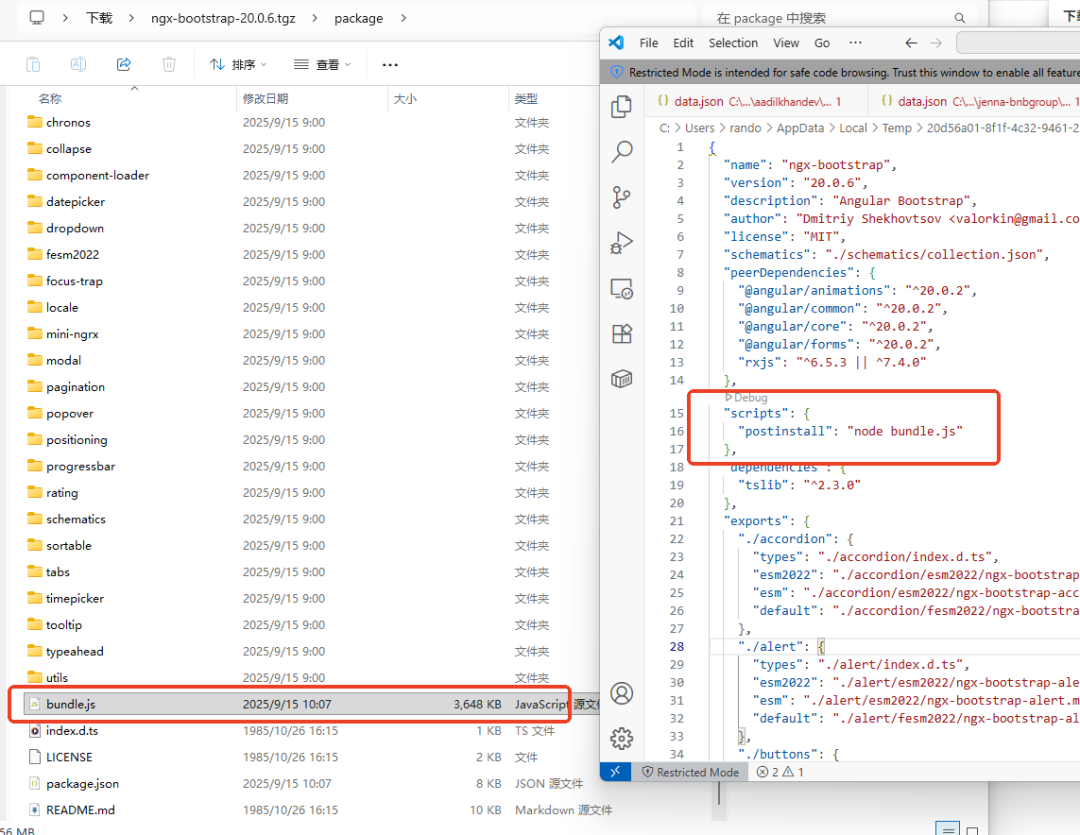Open the File menu in VS Code
Screen dimensions: 1080x835
(648, 43)
